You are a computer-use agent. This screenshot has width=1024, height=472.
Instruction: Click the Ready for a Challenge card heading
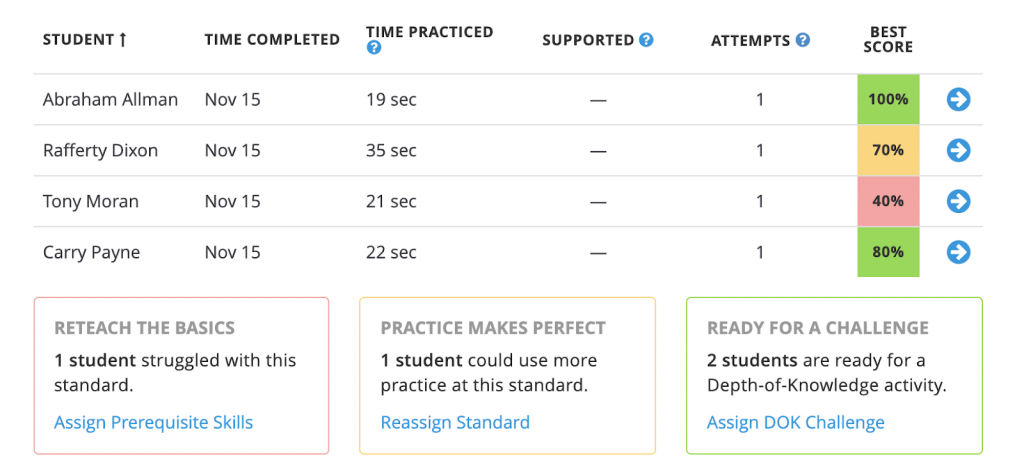point(817,328)
